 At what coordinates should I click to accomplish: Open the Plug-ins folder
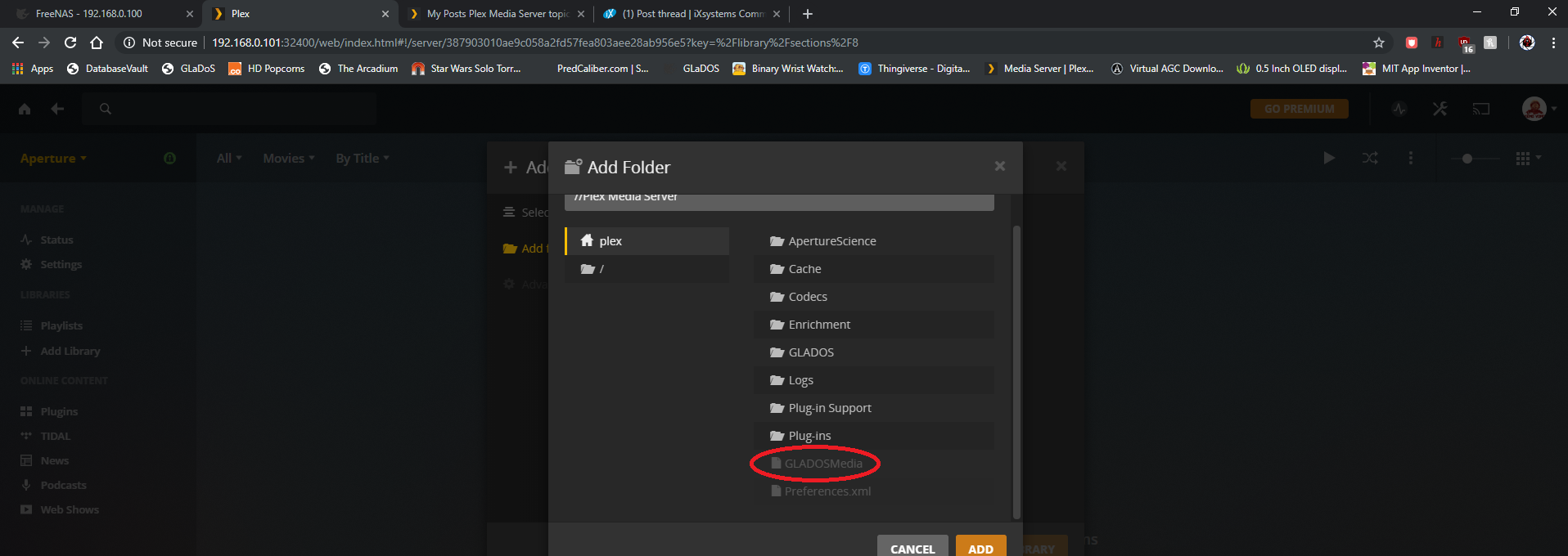[874, 436]
